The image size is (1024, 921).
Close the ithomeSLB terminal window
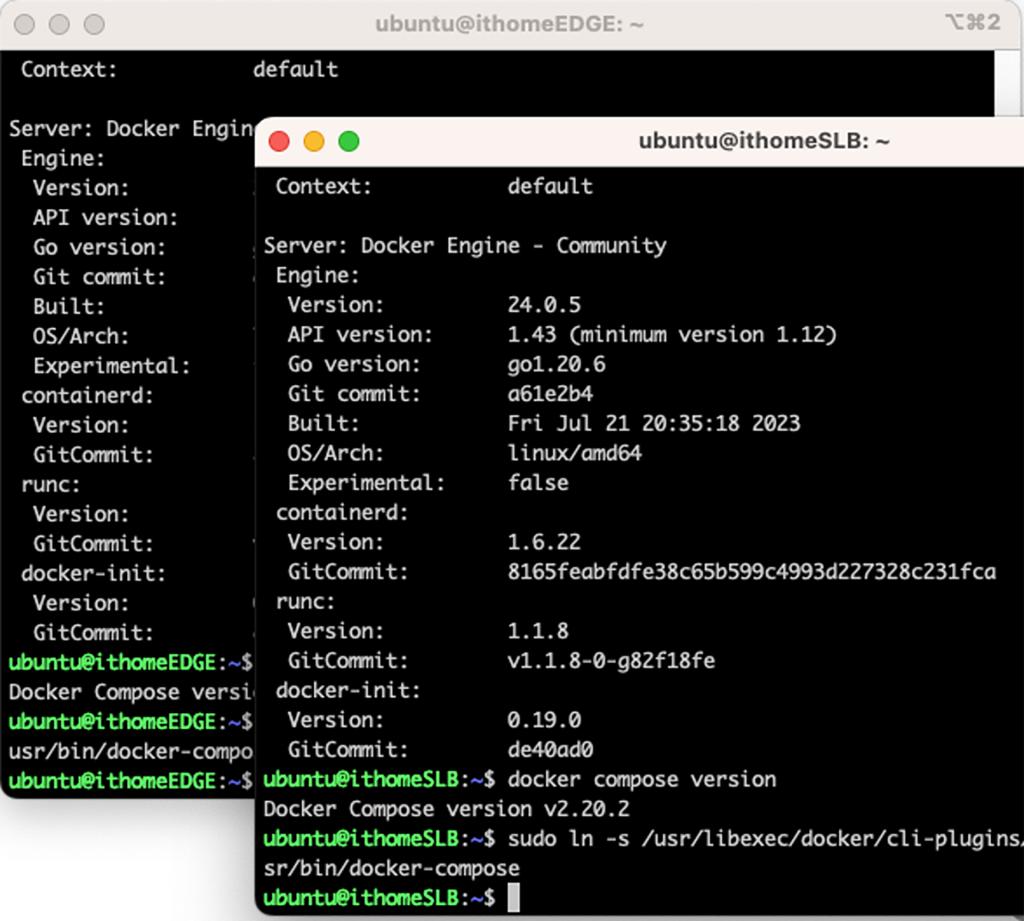279,141
